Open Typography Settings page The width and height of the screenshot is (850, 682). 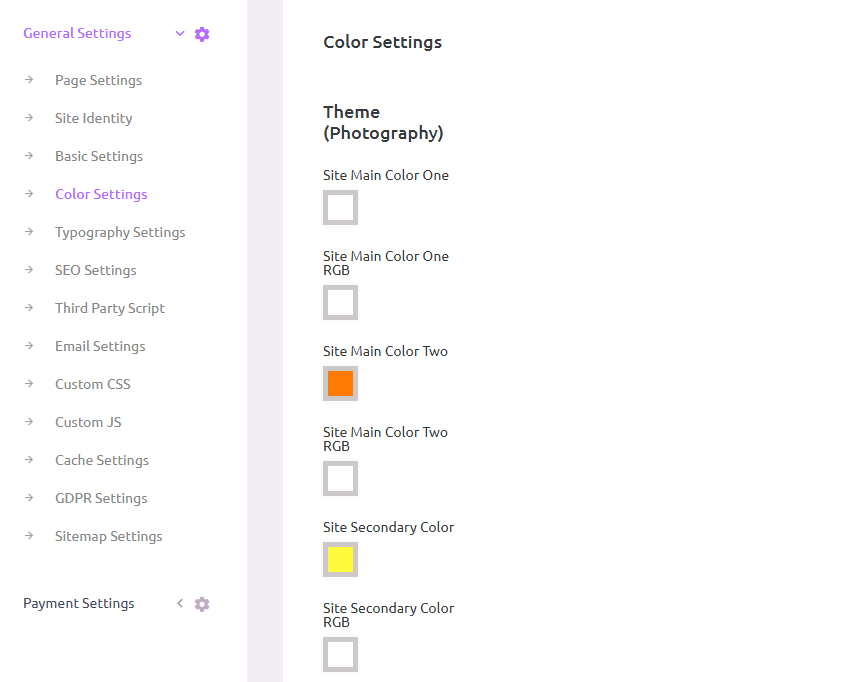(x=120, y=232)
